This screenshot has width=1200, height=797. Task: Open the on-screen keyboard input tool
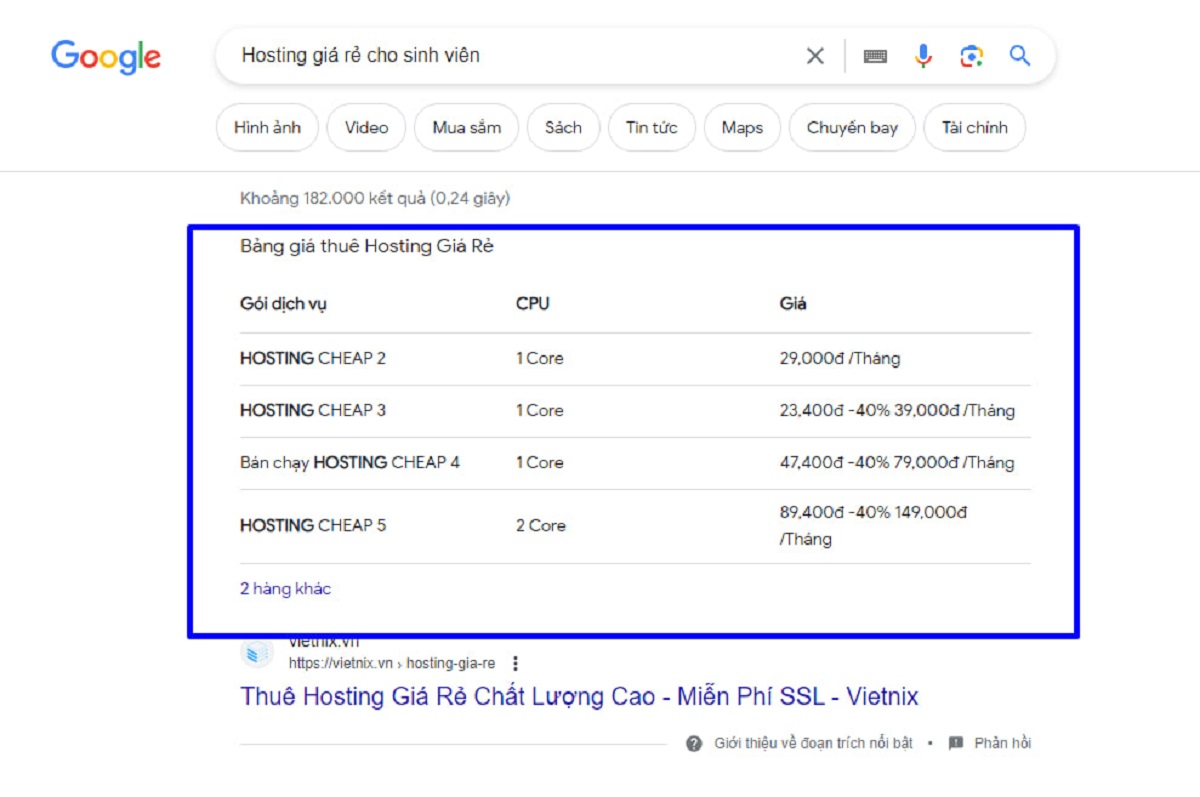875,56
